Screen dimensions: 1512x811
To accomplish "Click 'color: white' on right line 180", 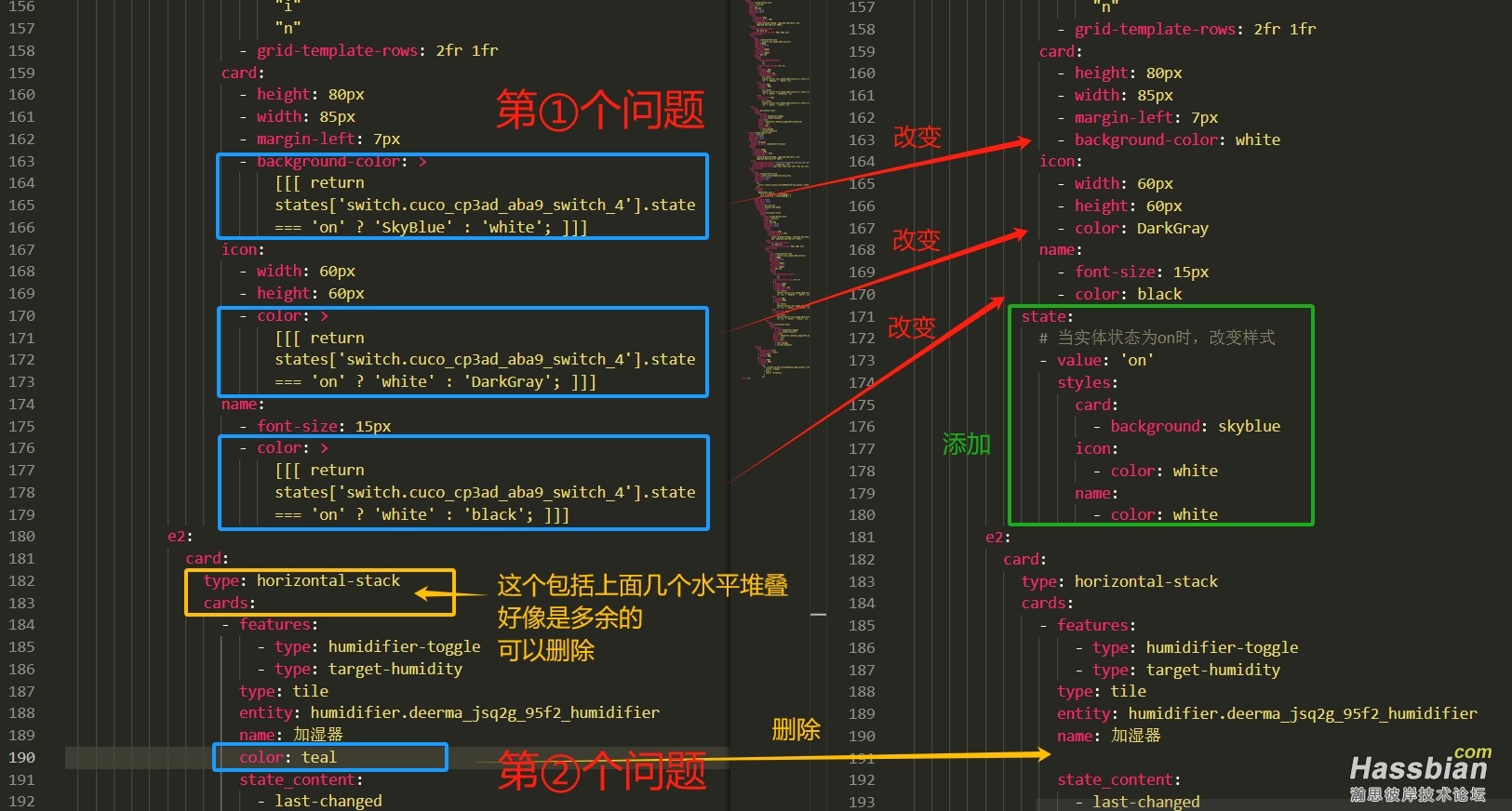I will [1164, 514].
